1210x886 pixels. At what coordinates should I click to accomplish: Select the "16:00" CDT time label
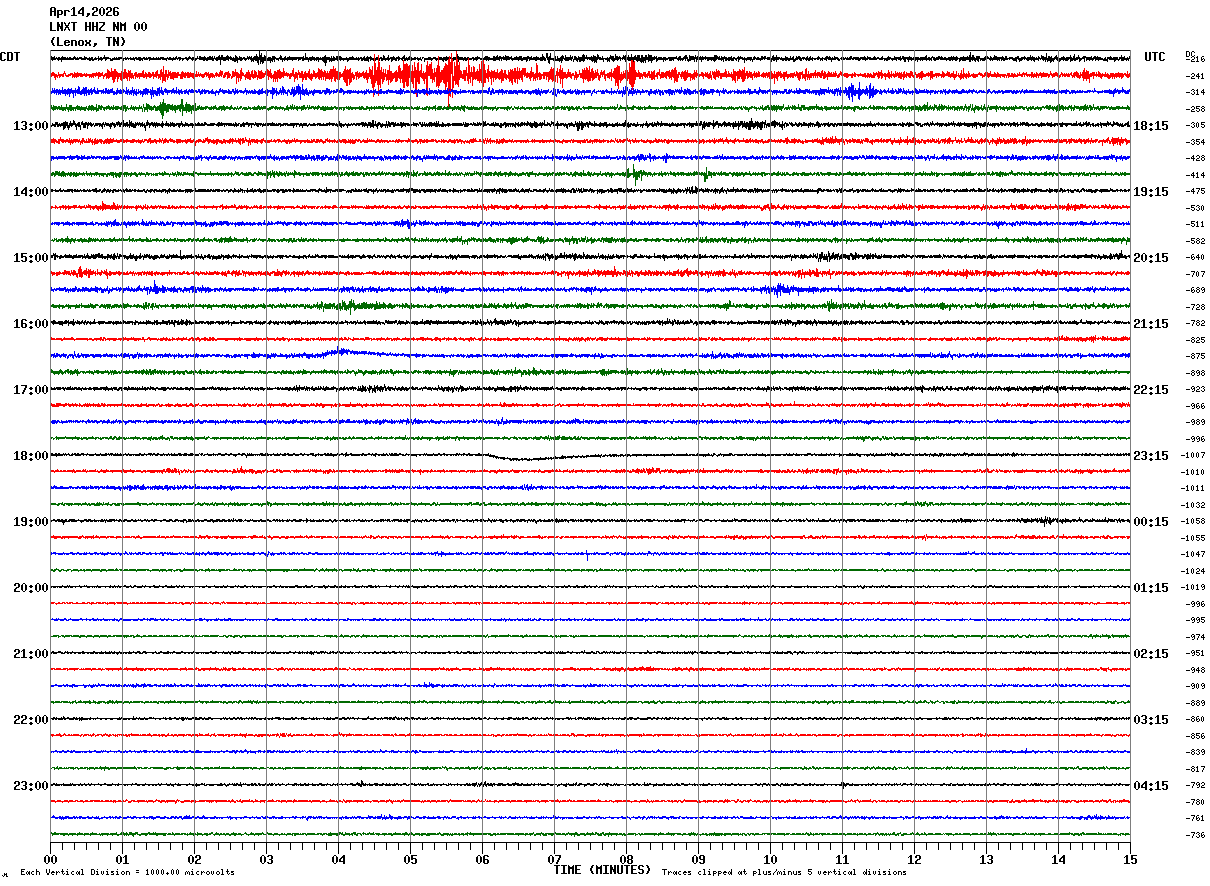click(31, 324)
